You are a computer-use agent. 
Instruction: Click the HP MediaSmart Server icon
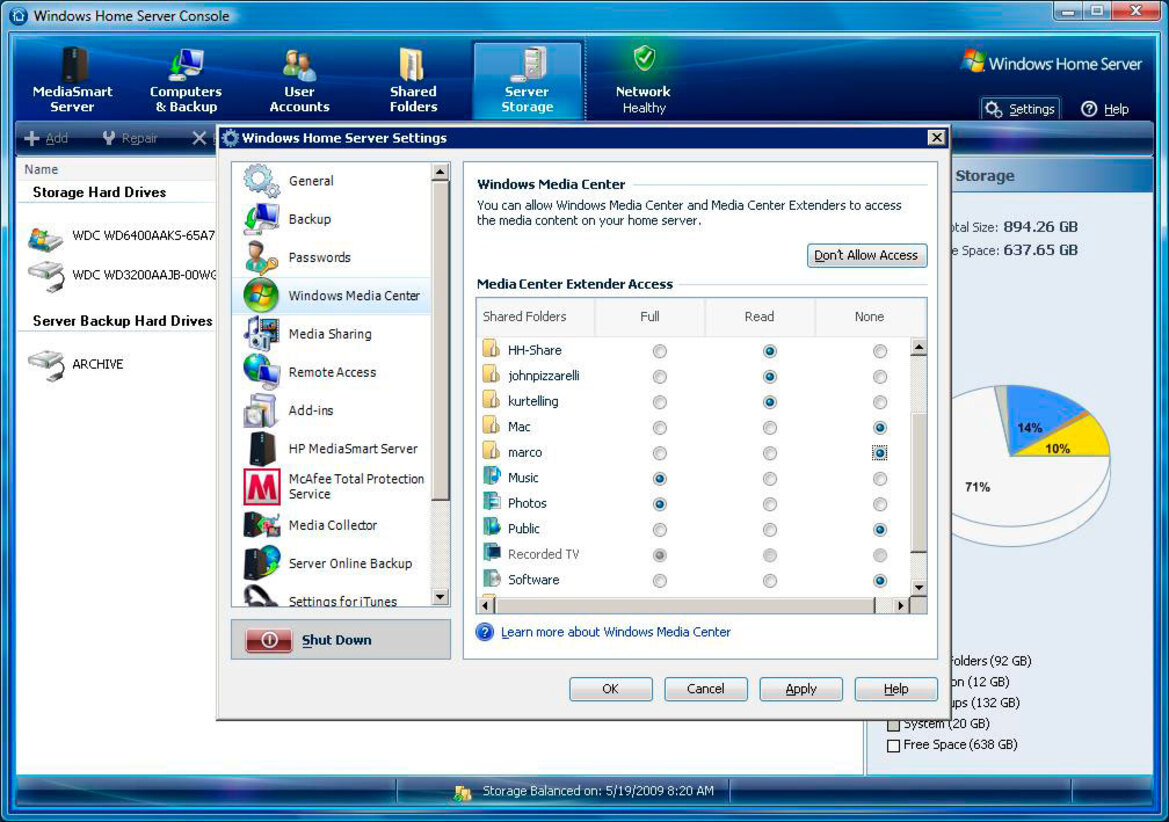point(262,448)
